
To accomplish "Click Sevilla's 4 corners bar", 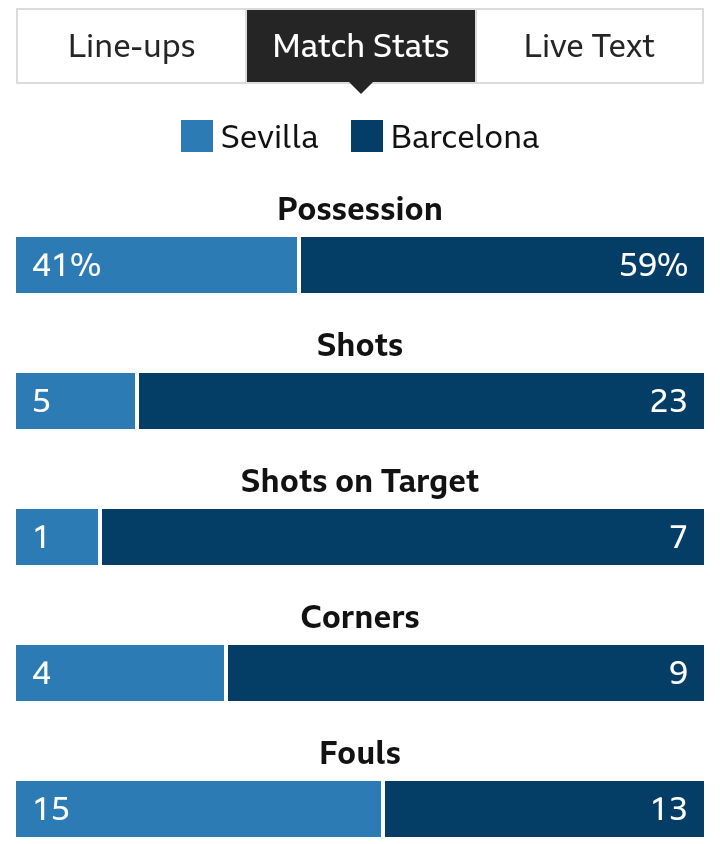I will [x=120, y=673].
